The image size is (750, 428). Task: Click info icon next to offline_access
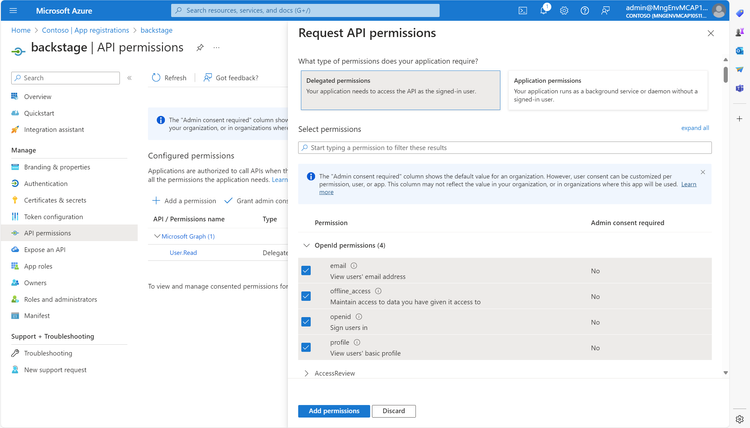coord(378,291)
